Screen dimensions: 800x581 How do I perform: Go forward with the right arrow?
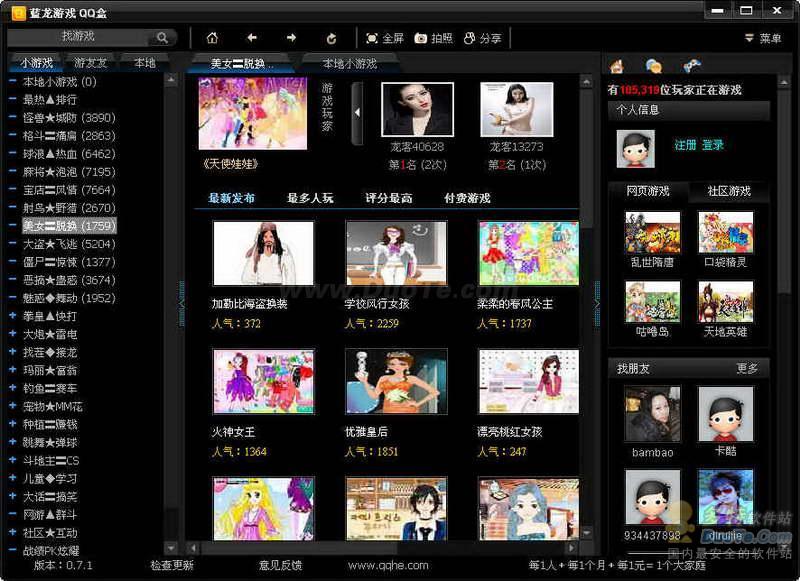(291, 38)
